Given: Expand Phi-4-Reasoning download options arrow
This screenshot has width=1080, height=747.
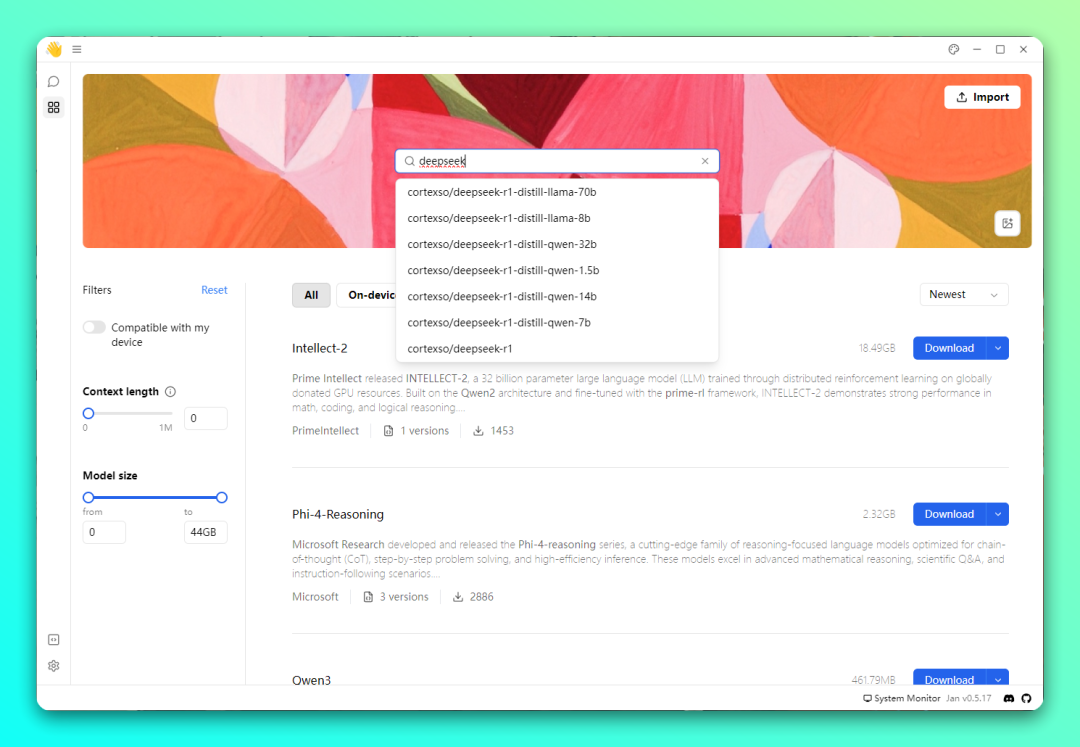Looking at the screenshot, I should click(998, 514).
